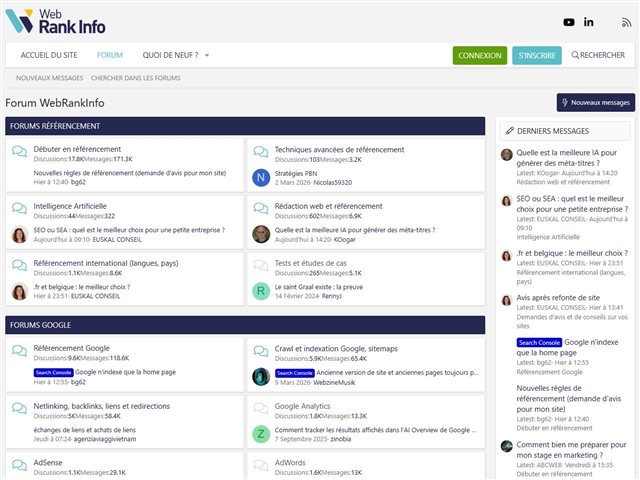640x480 pixels.
Task: Open the Forums Référencement category header
Action: (x=55, y=126)
